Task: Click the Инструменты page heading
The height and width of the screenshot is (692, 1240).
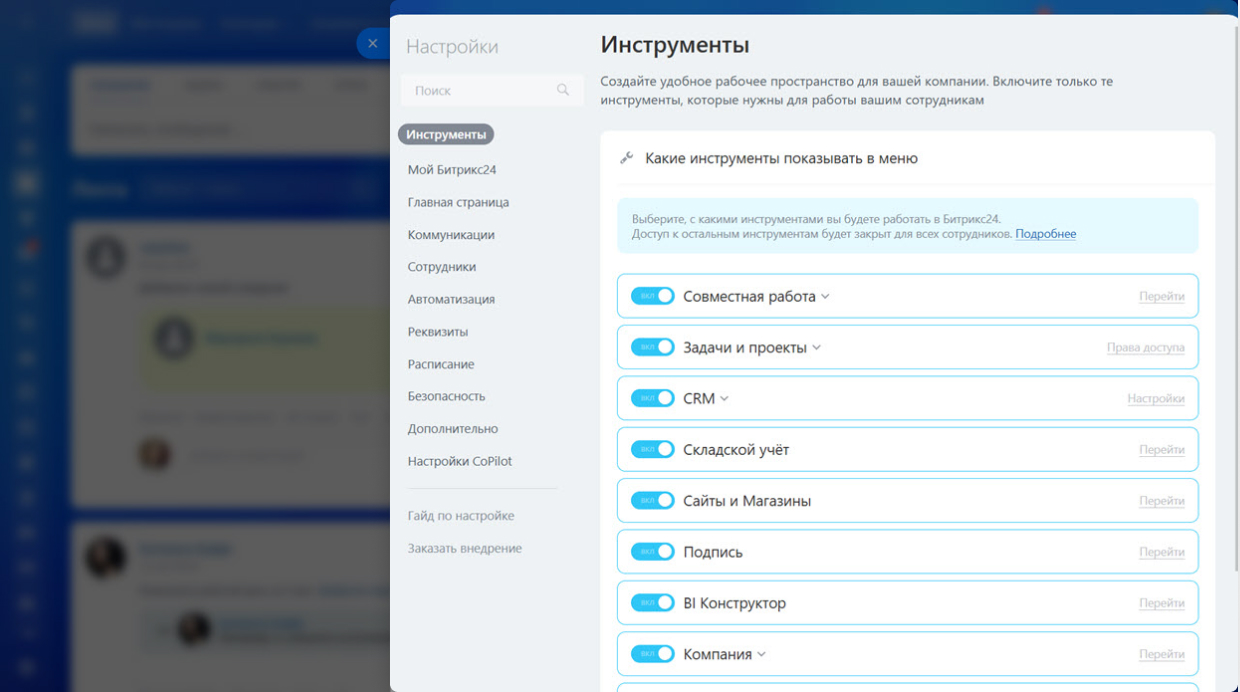Action: tap(675, 45)
